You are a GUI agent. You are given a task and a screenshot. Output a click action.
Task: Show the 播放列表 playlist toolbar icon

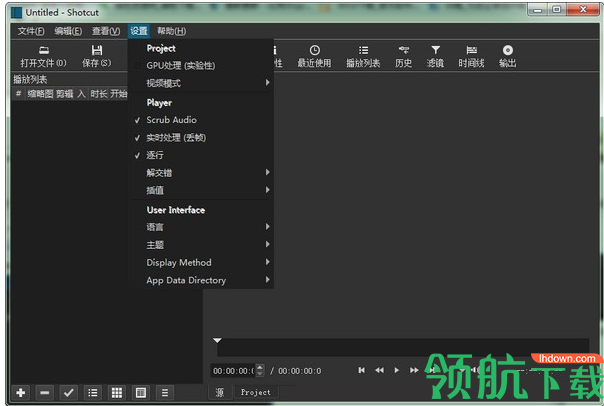coord(363,56)
